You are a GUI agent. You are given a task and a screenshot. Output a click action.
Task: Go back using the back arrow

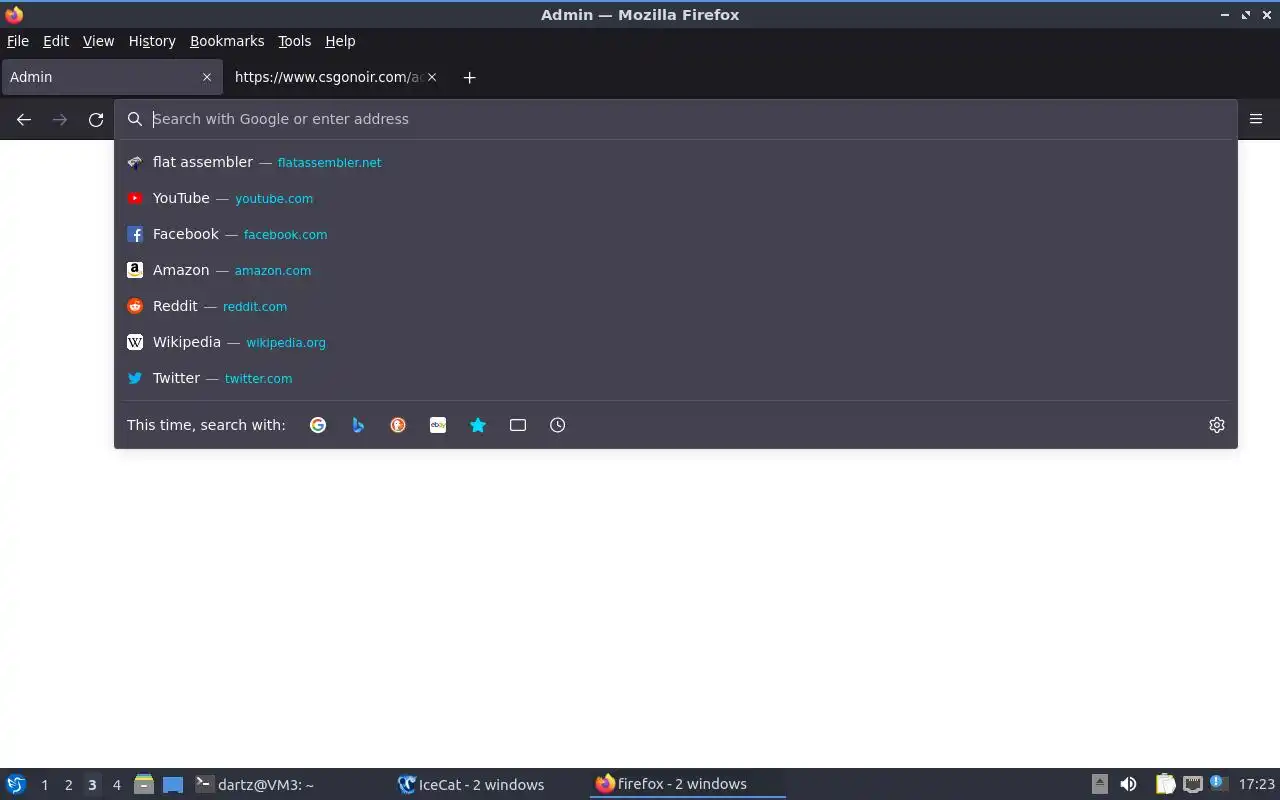[24, 119]
